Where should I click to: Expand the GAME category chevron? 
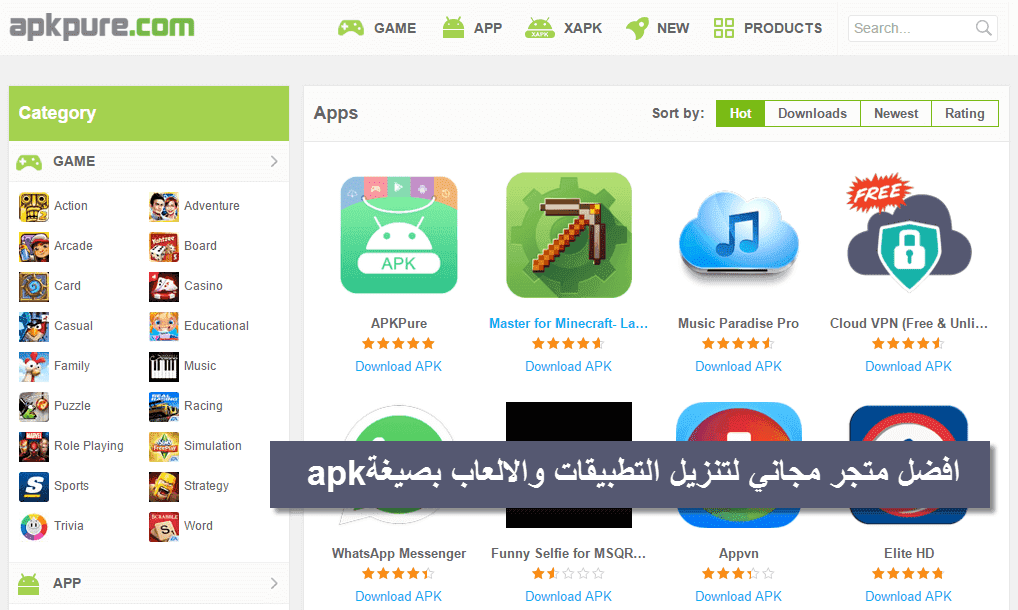[274, 162]
